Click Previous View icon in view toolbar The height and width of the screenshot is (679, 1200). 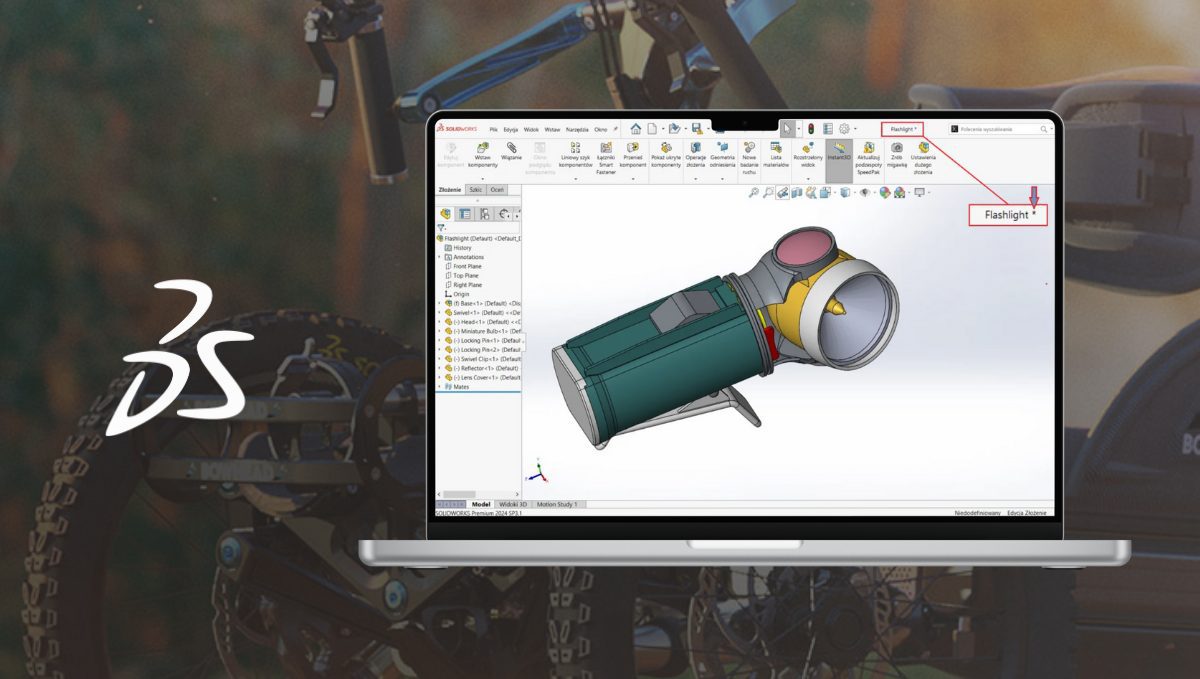tap(783, 192)
